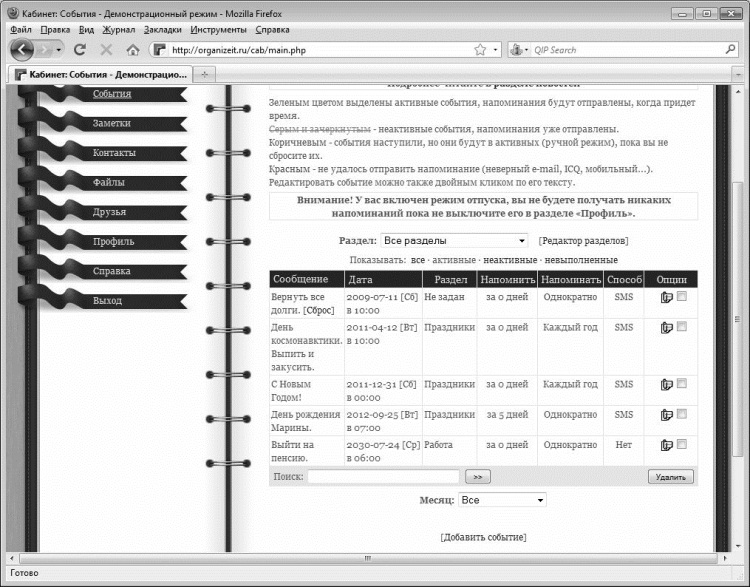Viewport: 750px width, 587px height.
Task: Click the Stop loading X icon
Action: [106, 49]
